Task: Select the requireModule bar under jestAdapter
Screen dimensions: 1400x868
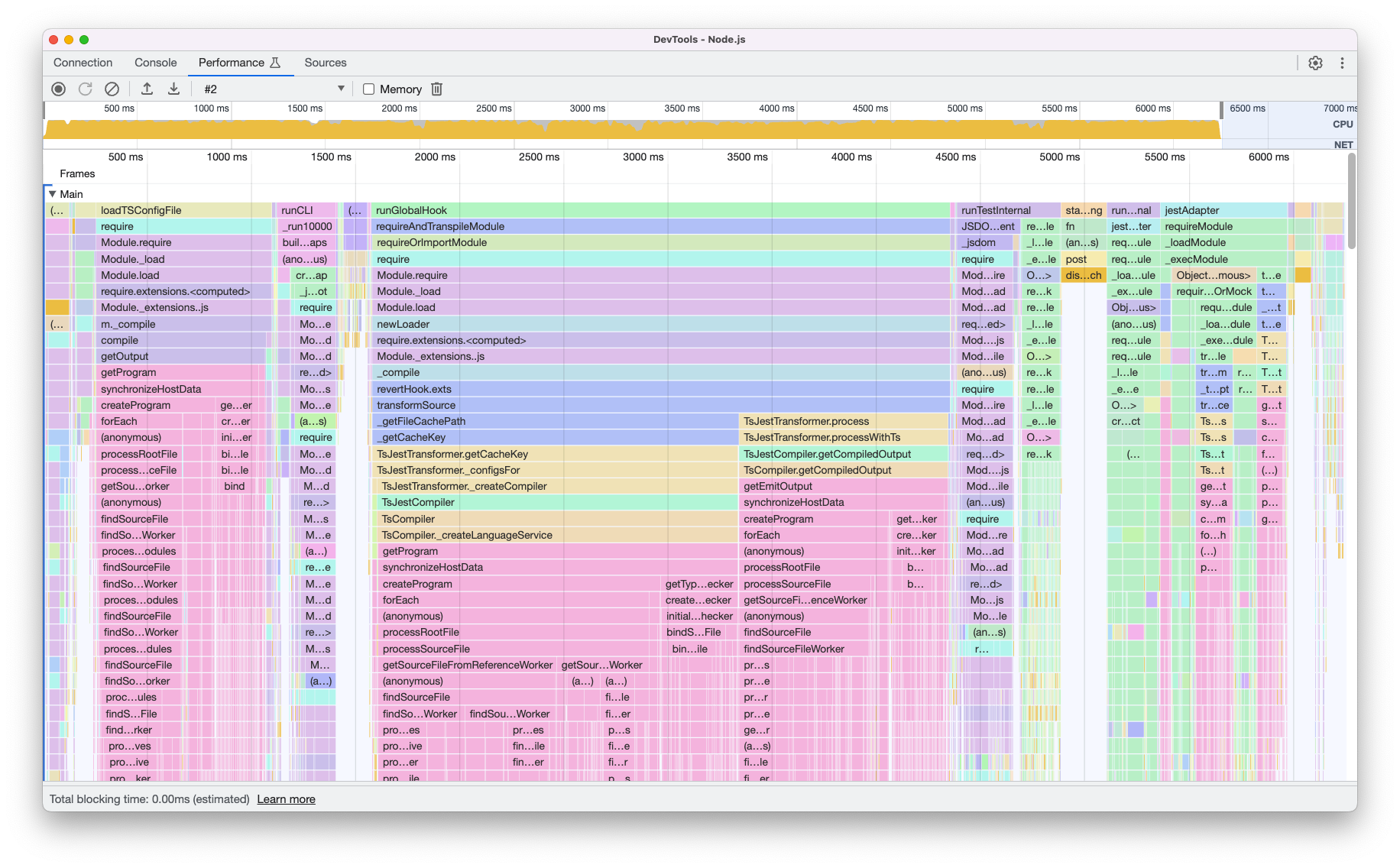Action: pos(1224,226)
